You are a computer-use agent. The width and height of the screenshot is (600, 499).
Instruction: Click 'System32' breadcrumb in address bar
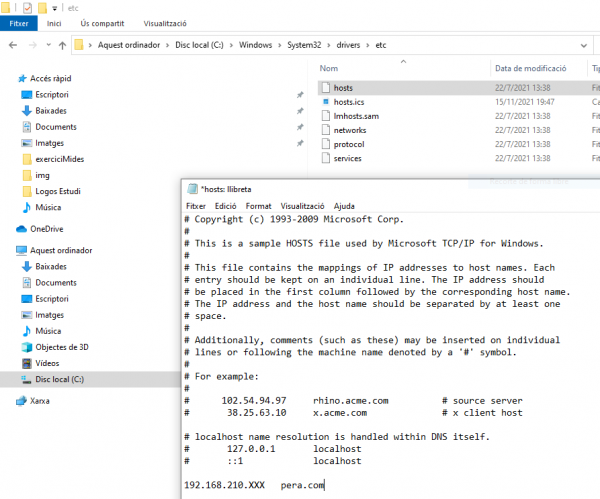[x=304, y=45]
